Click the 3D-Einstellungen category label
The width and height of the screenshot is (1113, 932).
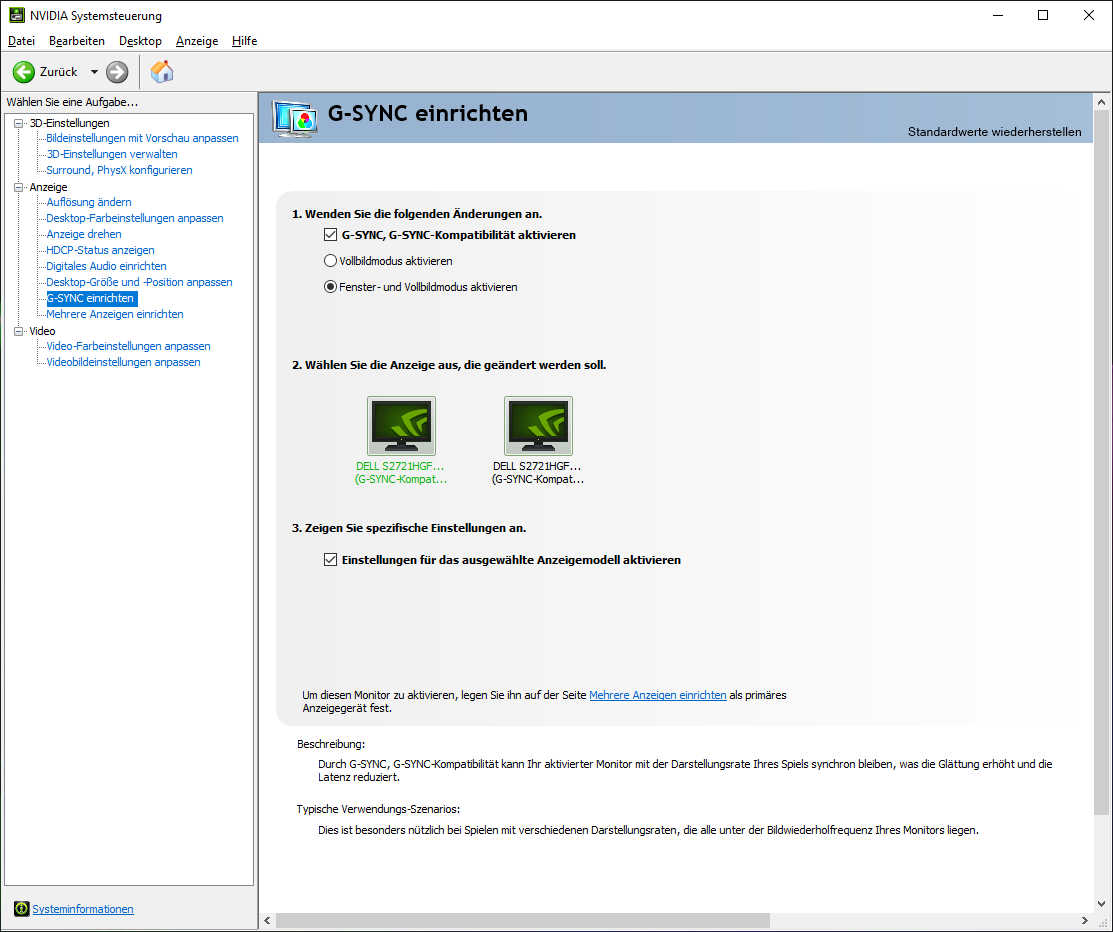70,123
